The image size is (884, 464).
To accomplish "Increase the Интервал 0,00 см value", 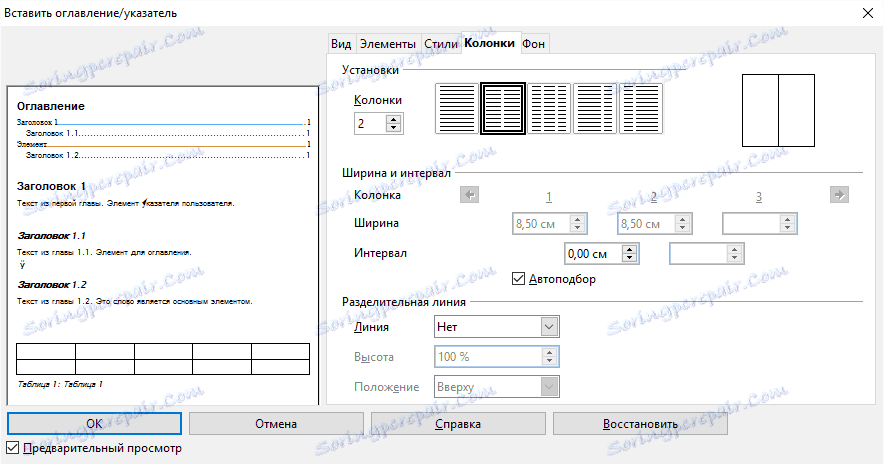I will click(x=629, y=249).
